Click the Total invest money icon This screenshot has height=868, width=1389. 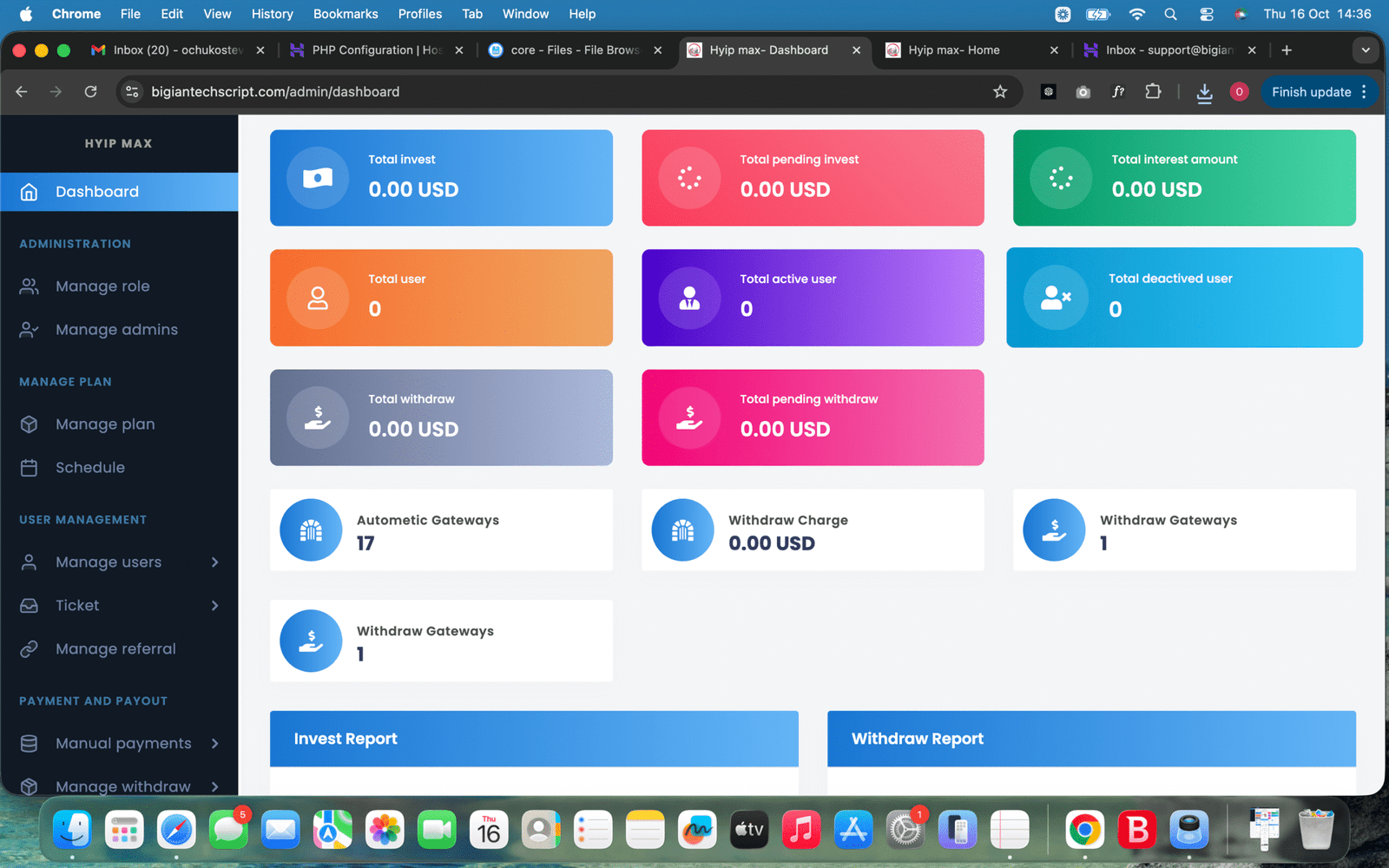tap(318, 179)
